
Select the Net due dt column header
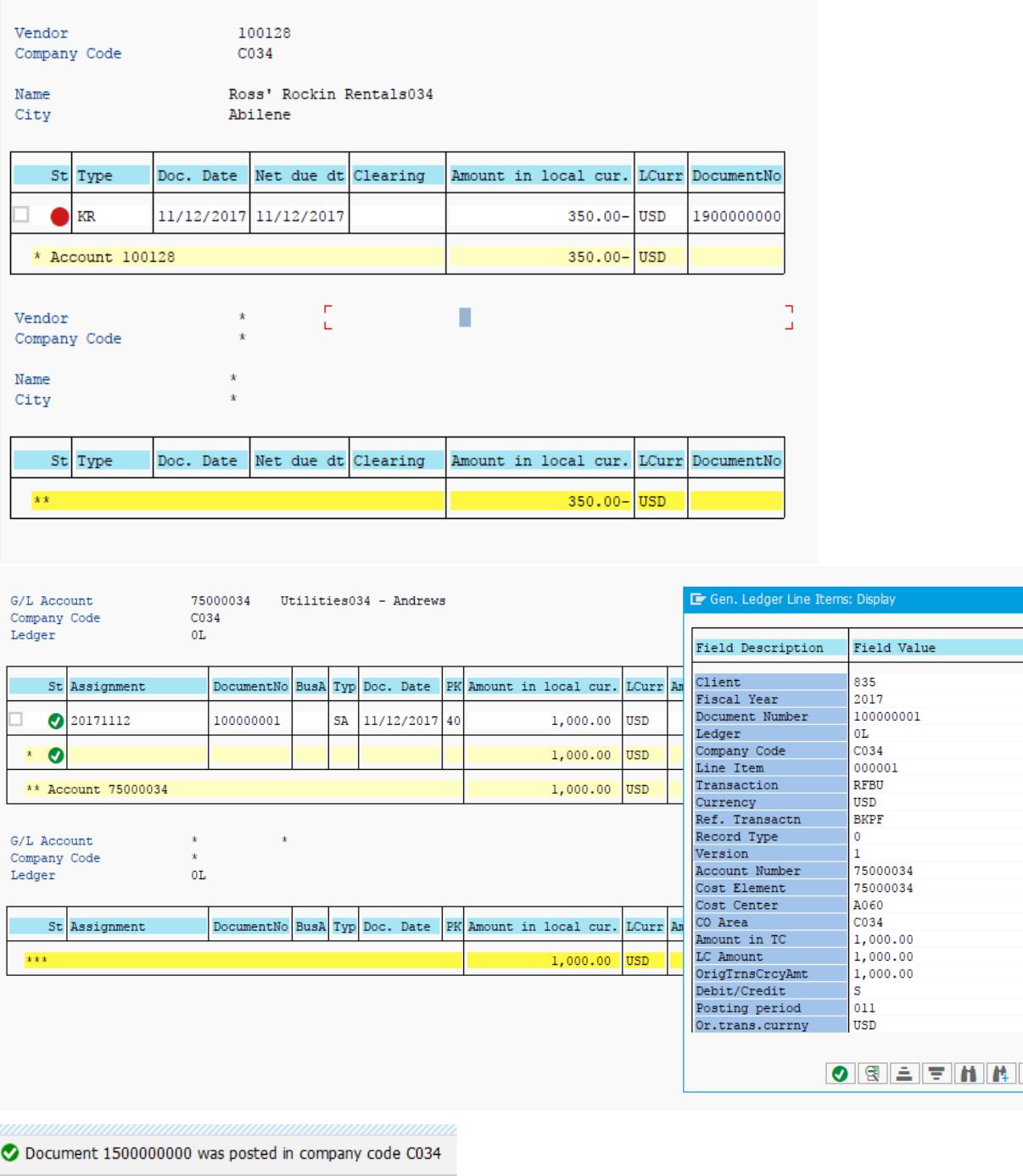(299, 176)
